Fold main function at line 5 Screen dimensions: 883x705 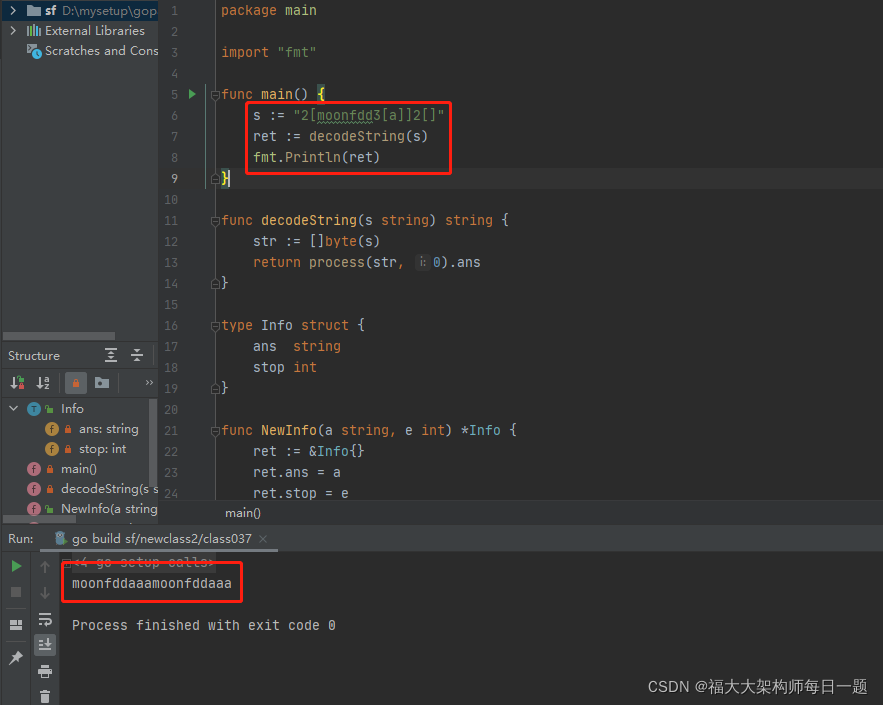[x=215, y=95]
